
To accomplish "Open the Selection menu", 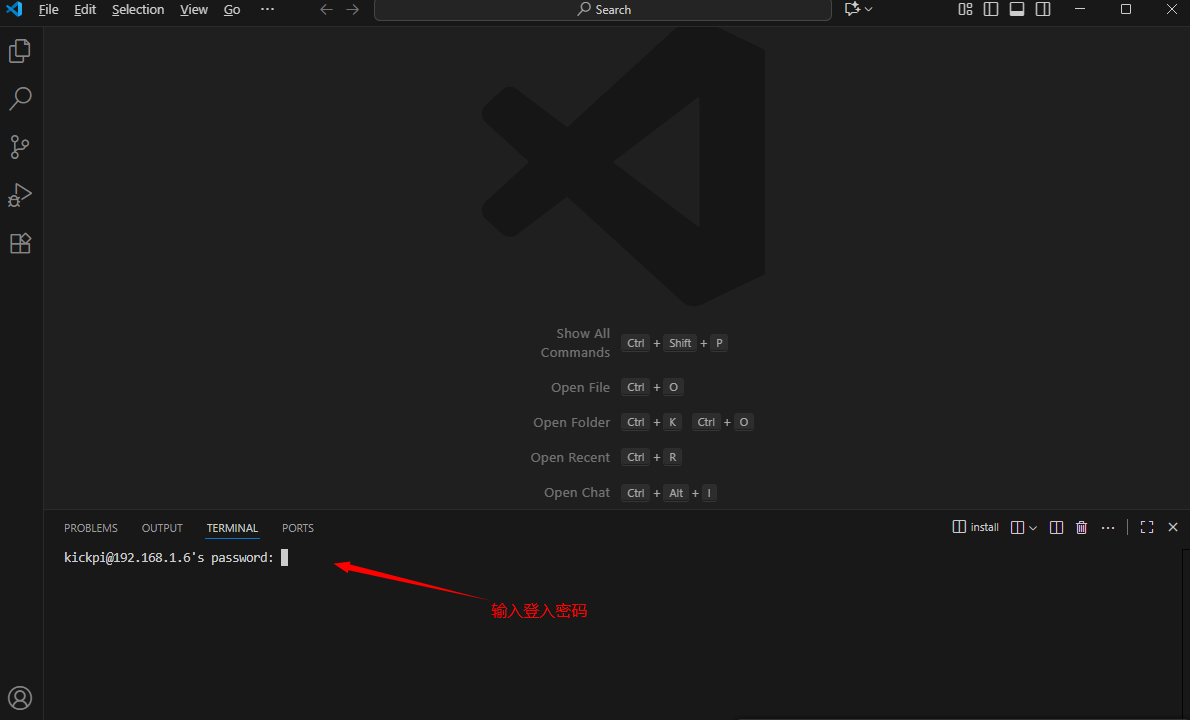I will 137,10.
